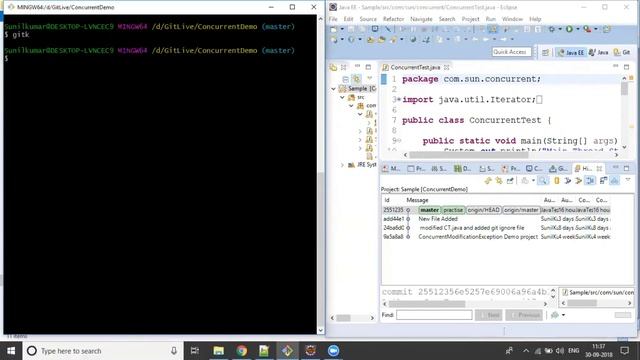Toggle the Show all branches icon in History

(614, 180)
